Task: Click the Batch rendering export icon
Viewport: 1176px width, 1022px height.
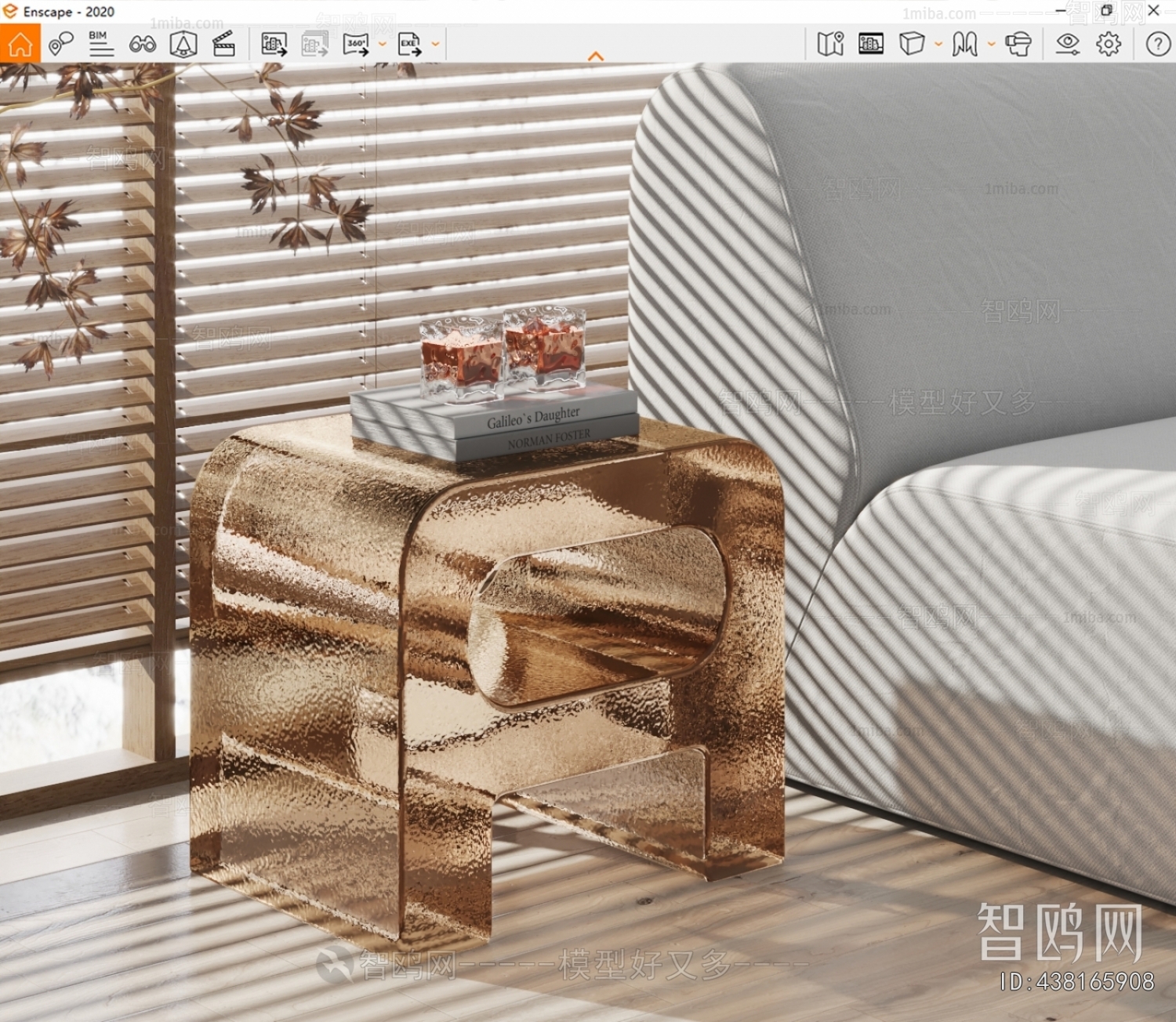Action: 315,44
